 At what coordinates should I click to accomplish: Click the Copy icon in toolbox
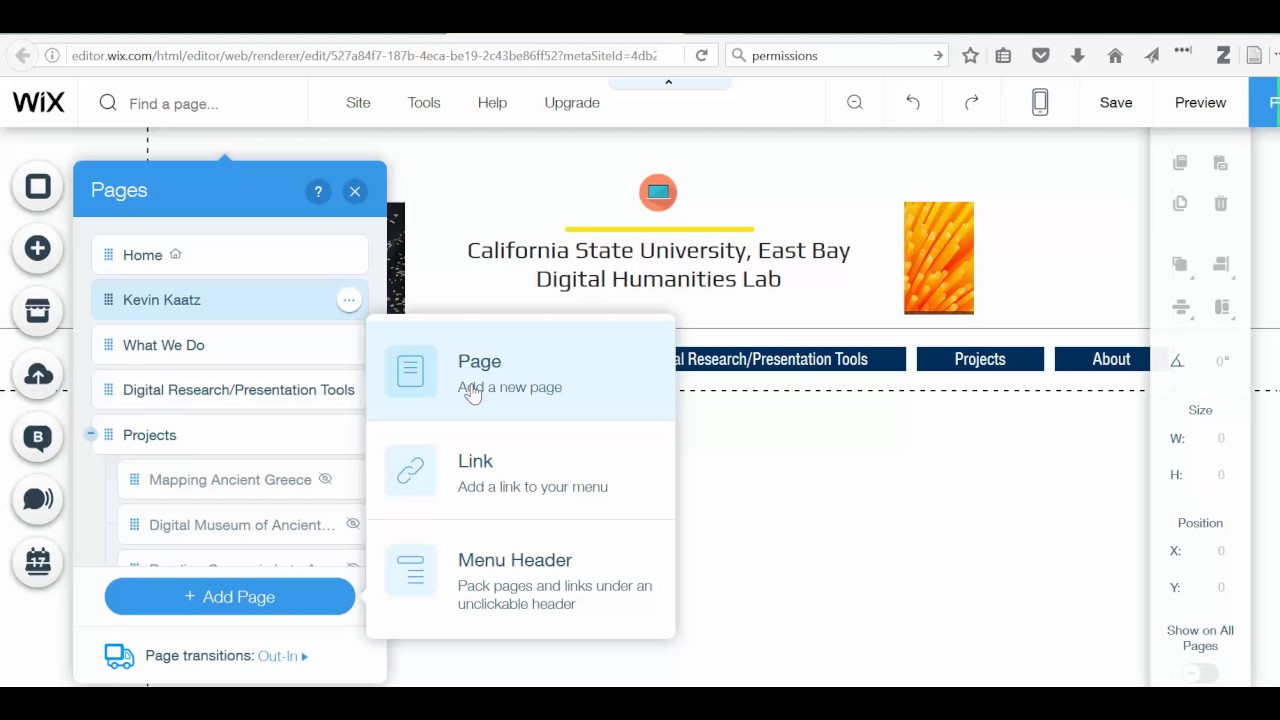pos(1180,163)
